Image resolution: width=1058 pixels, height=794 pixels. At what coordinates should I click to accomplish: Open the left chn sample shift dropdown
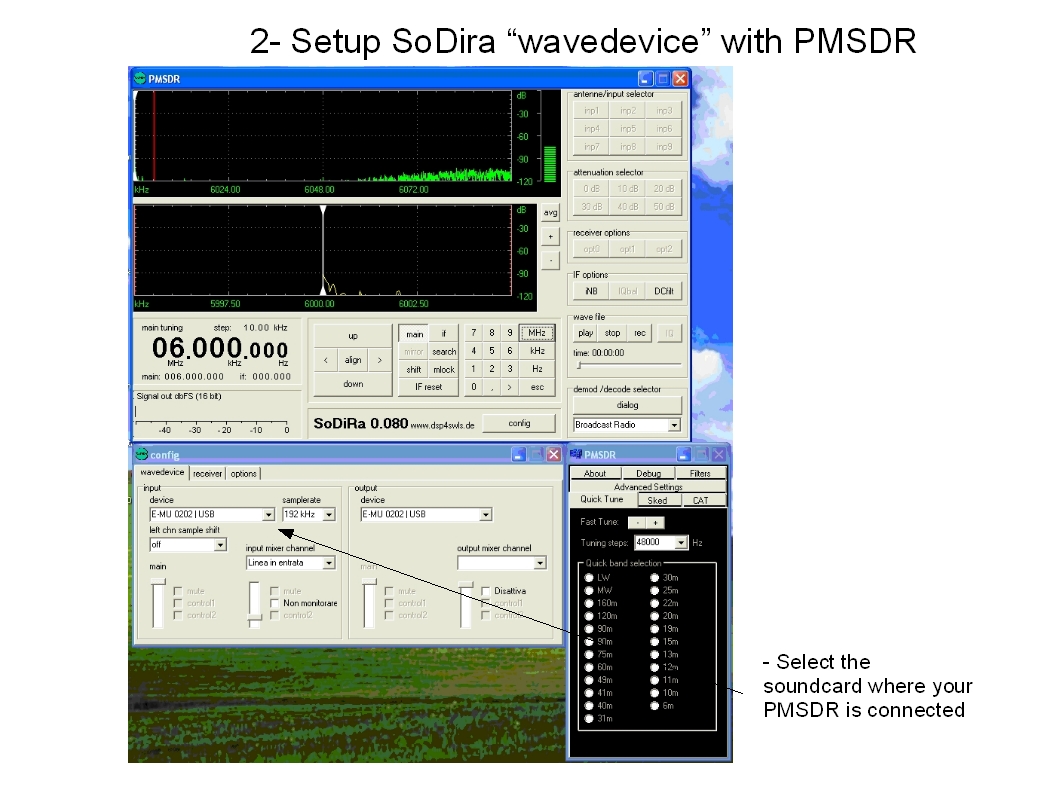(220, 545)
